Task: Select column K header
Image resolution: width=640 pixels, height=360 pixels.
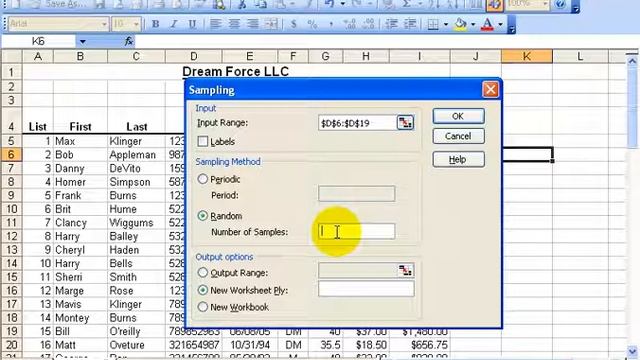Action: click(x=527, y=56)
